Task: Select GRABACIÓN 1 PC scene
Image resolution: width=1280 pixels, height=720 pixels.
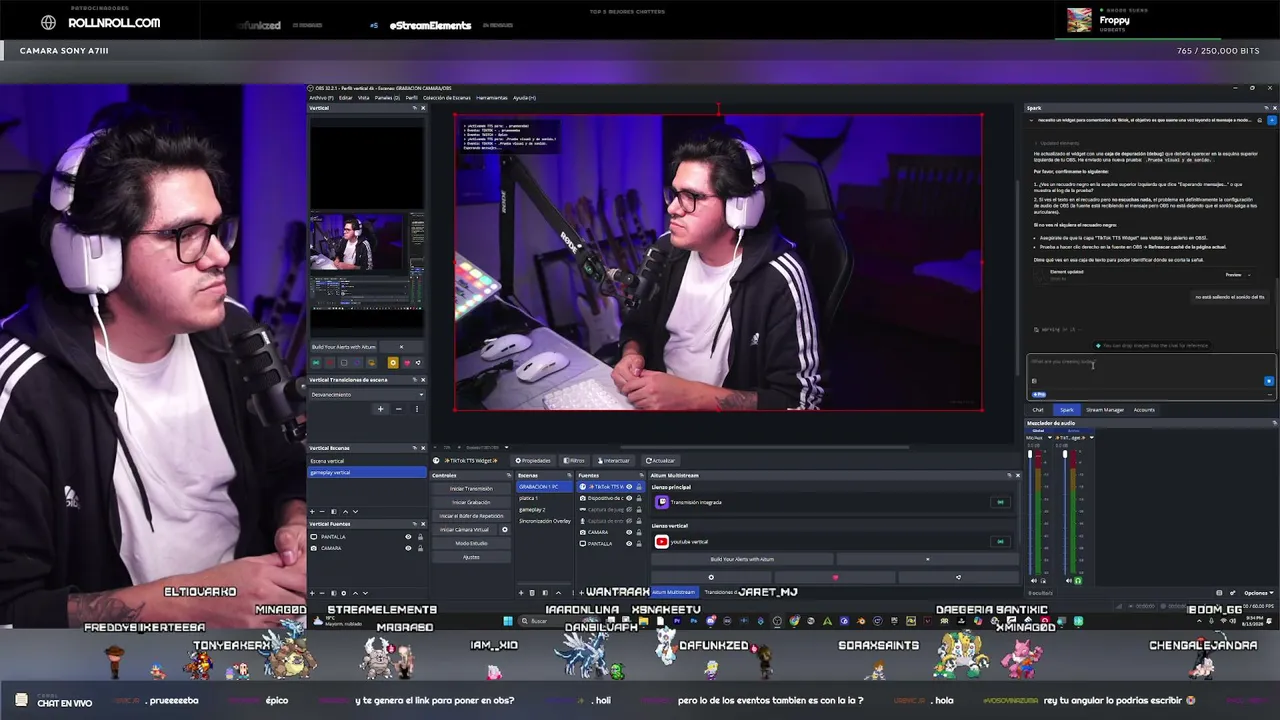Action: click(543, 486)
